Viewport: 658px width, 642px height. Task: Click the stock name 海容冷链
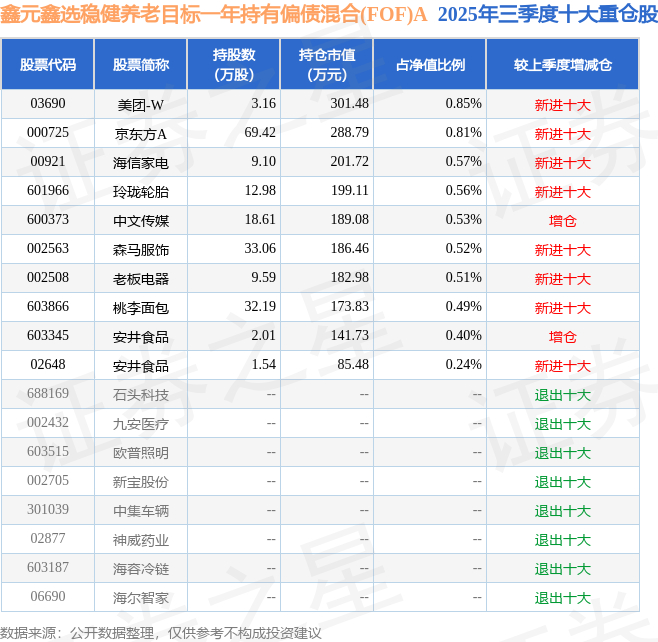pyautogui.click(x=141, y=568)
